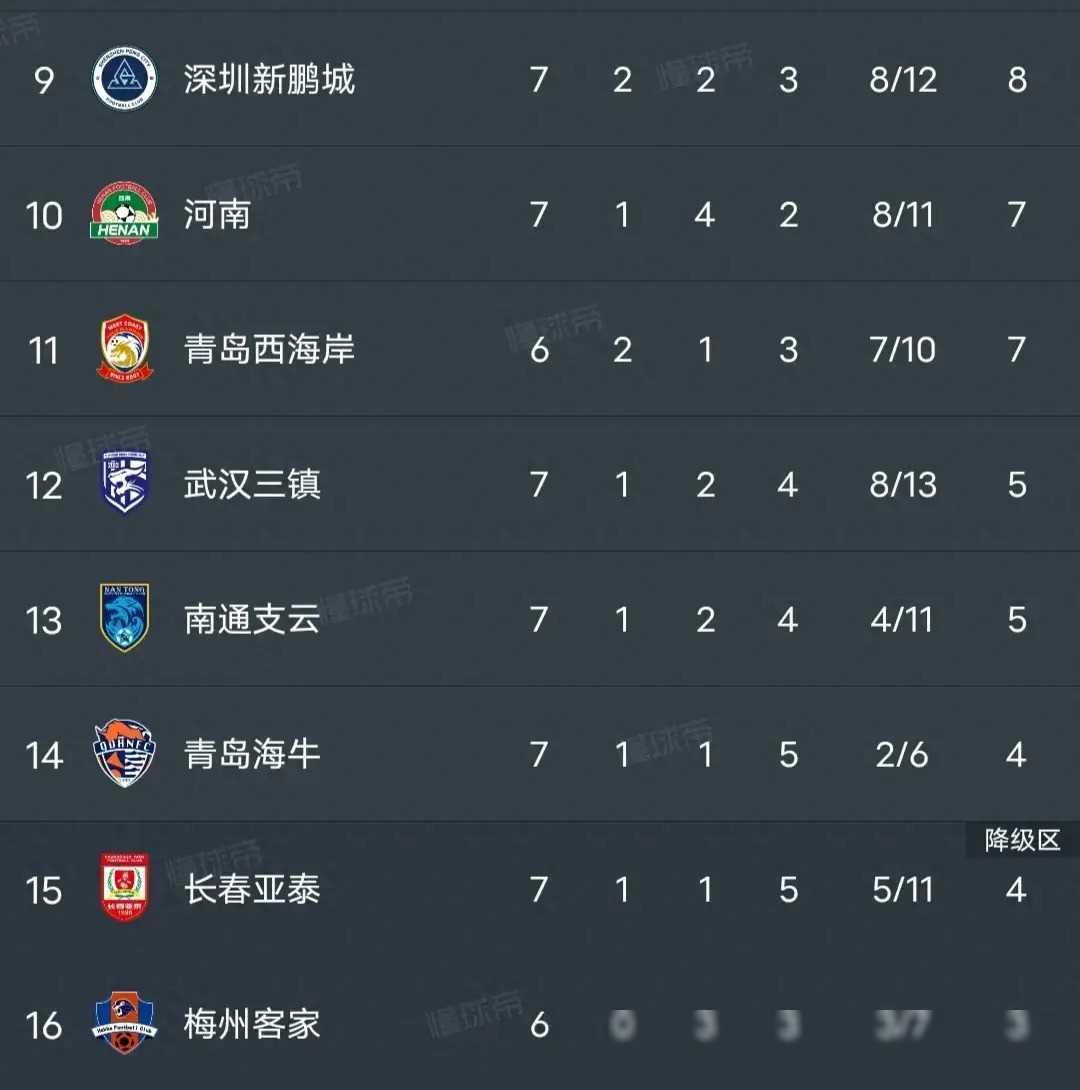Tap the rank number 13 row

click(540, 619)
